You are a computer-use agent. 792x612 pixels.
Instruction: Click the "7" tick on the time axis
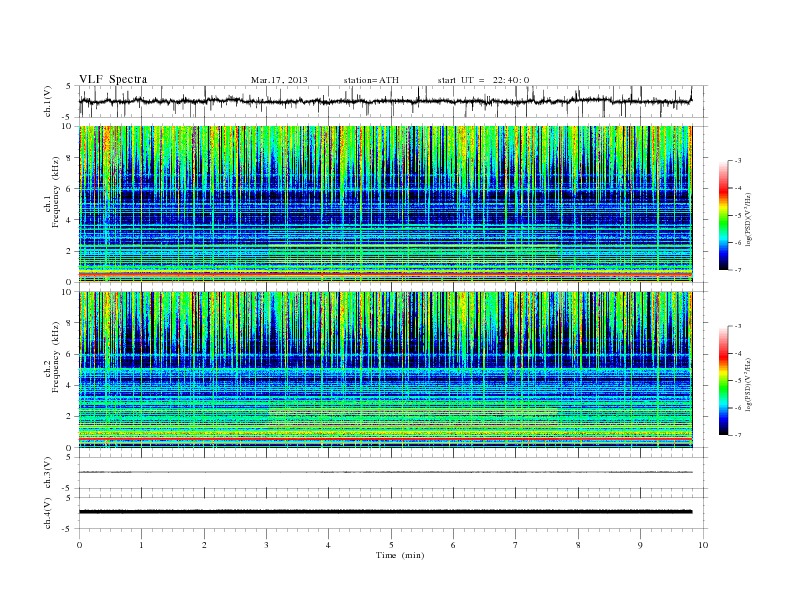pos(516,545)
